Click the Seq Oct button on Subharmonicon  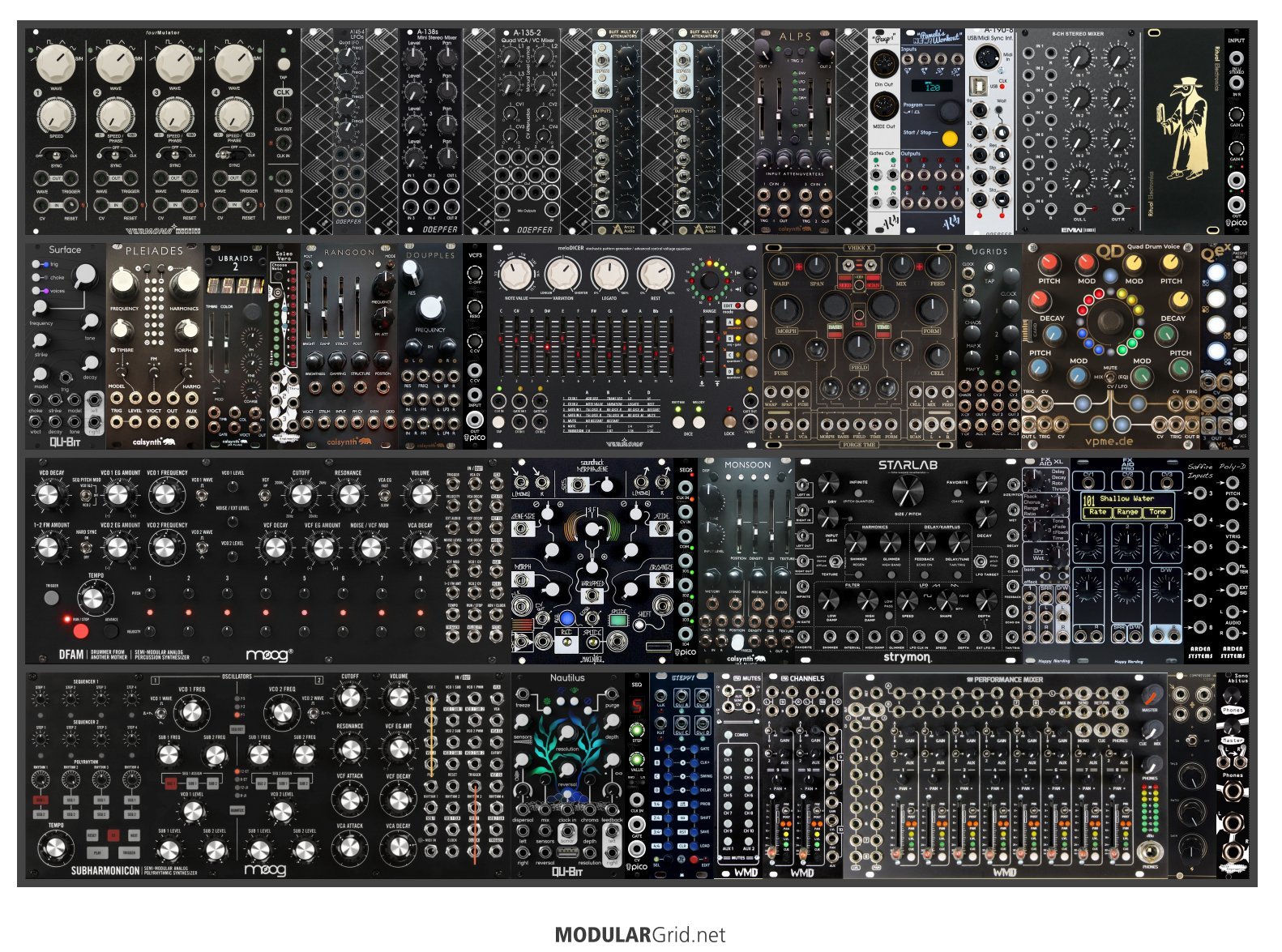tap(237, 729)
